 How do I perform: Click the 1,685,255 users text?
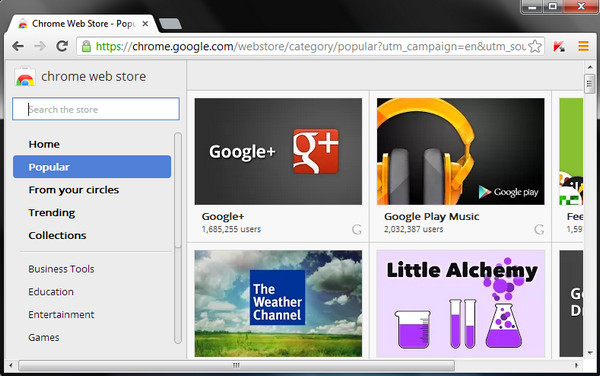pyautogui.click(x=231, y=229)
